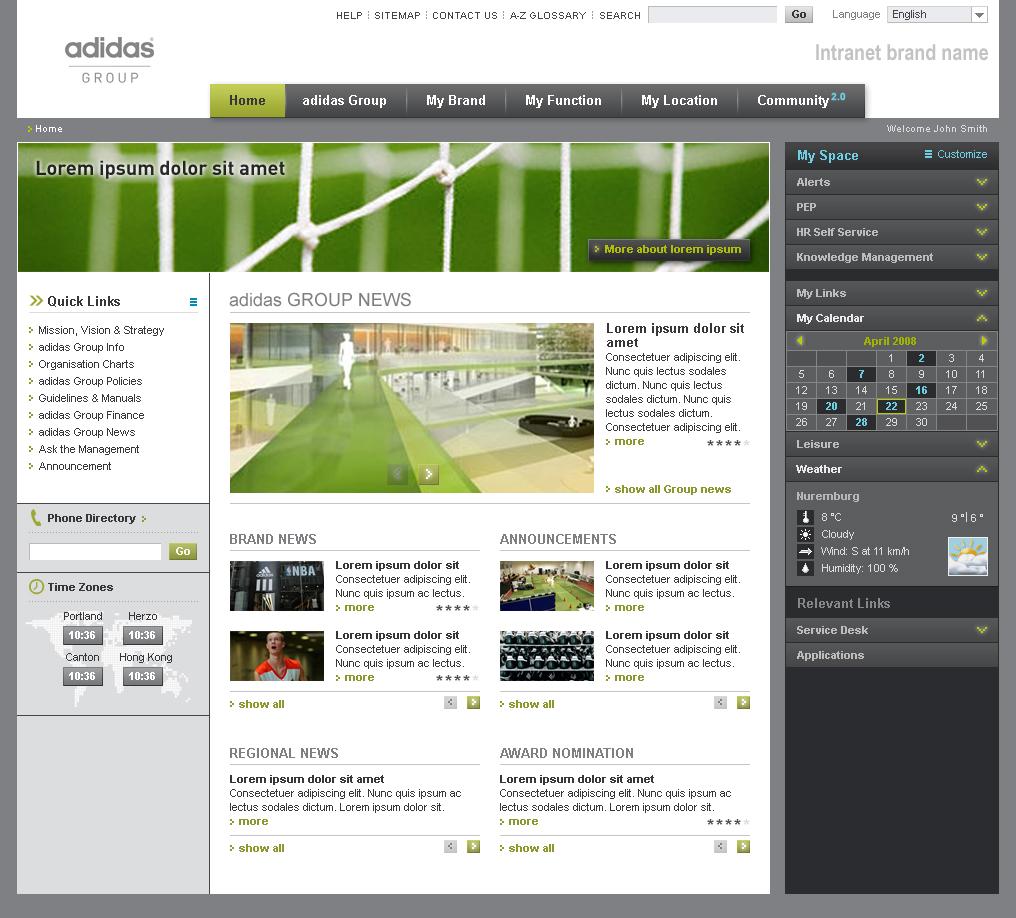Open the Community 2.0 navigation tab

coord(801,100)
